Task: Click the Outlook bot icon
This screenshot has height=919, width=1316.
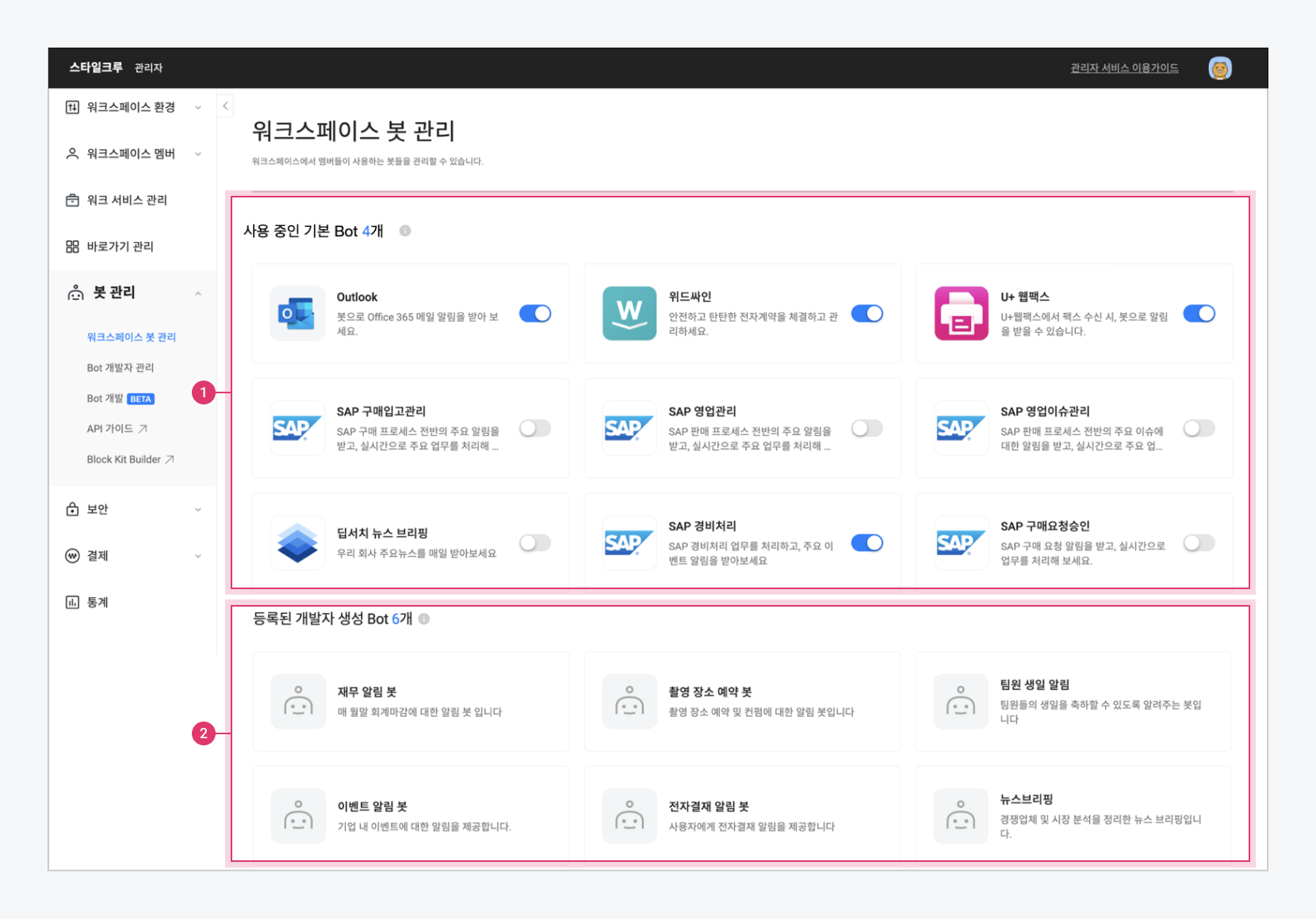Action: pos(297,313)
